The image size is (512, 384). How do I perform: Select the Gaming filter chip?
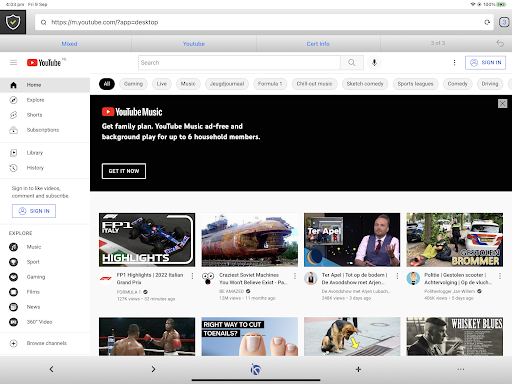133,84
